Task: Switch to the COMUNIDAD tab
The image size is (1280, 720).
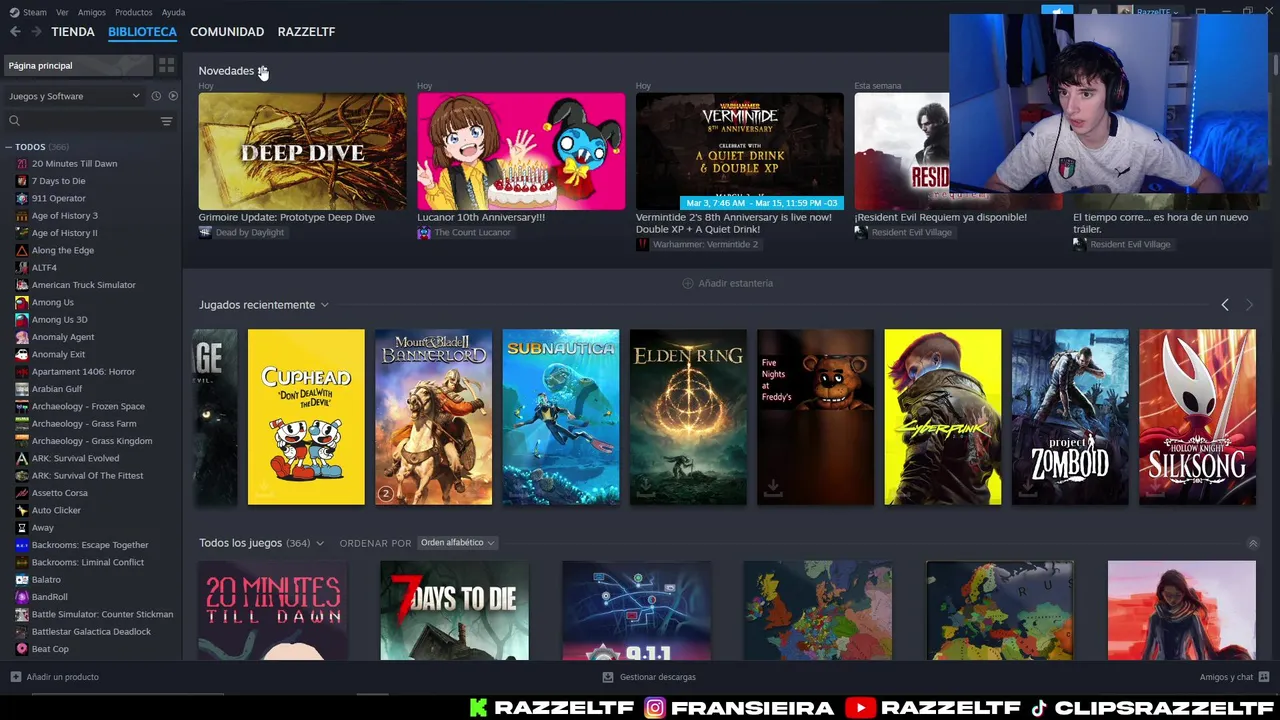Action: coord(227,32)
